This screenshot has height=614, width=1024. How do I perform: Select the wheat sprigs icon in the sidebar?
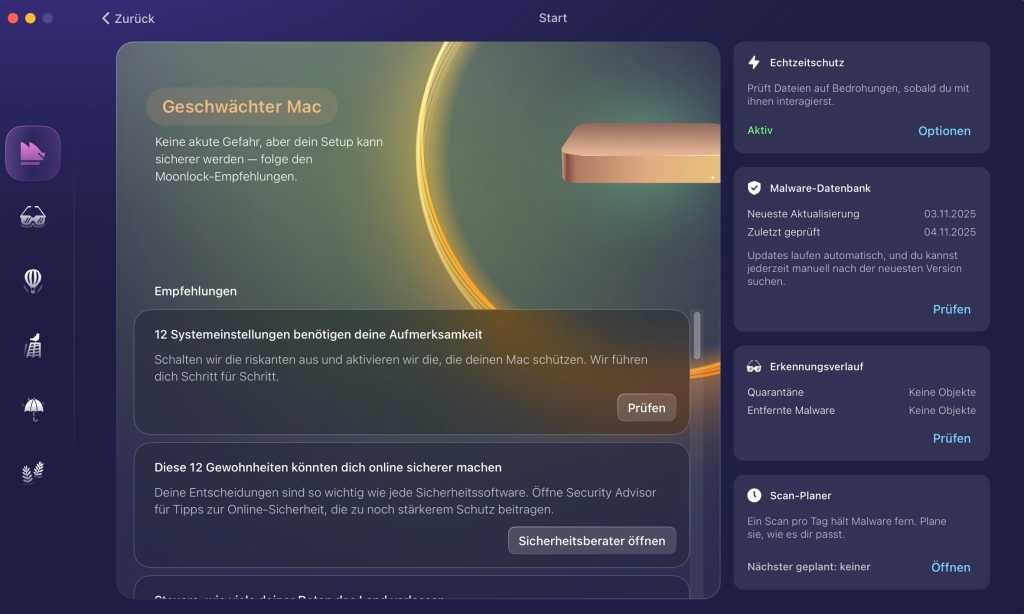pyautogui.click(x=32, y=474)
